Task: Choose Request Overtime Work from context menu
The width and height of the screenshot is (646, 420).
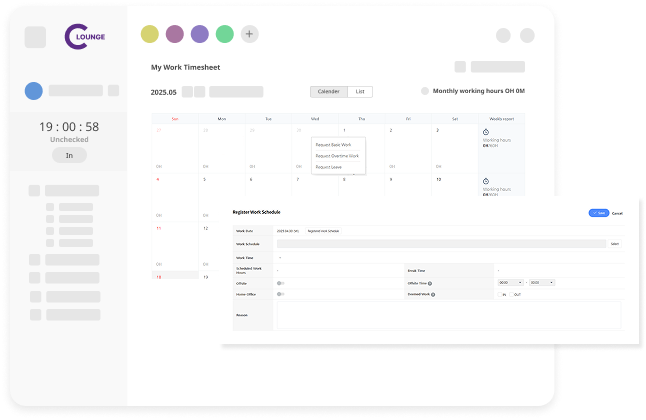Action: click(x=337, y=156)
